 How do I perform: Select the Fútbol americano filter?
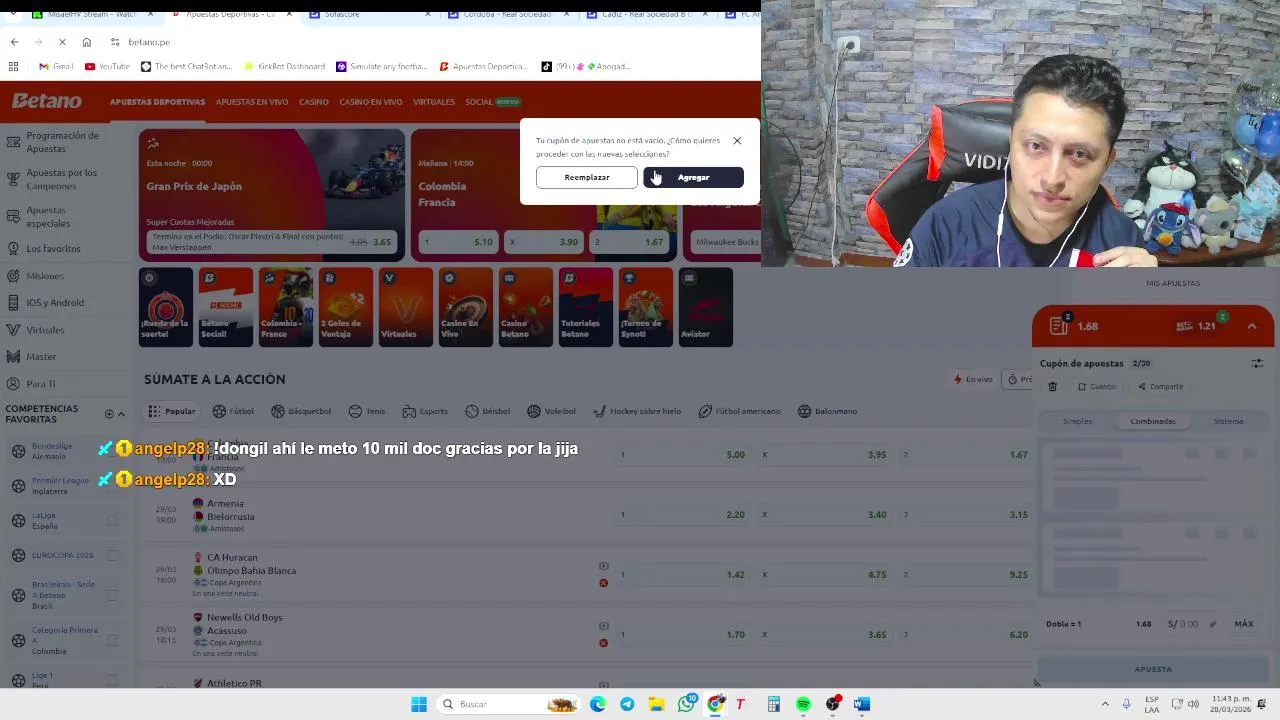pos(740,411)
